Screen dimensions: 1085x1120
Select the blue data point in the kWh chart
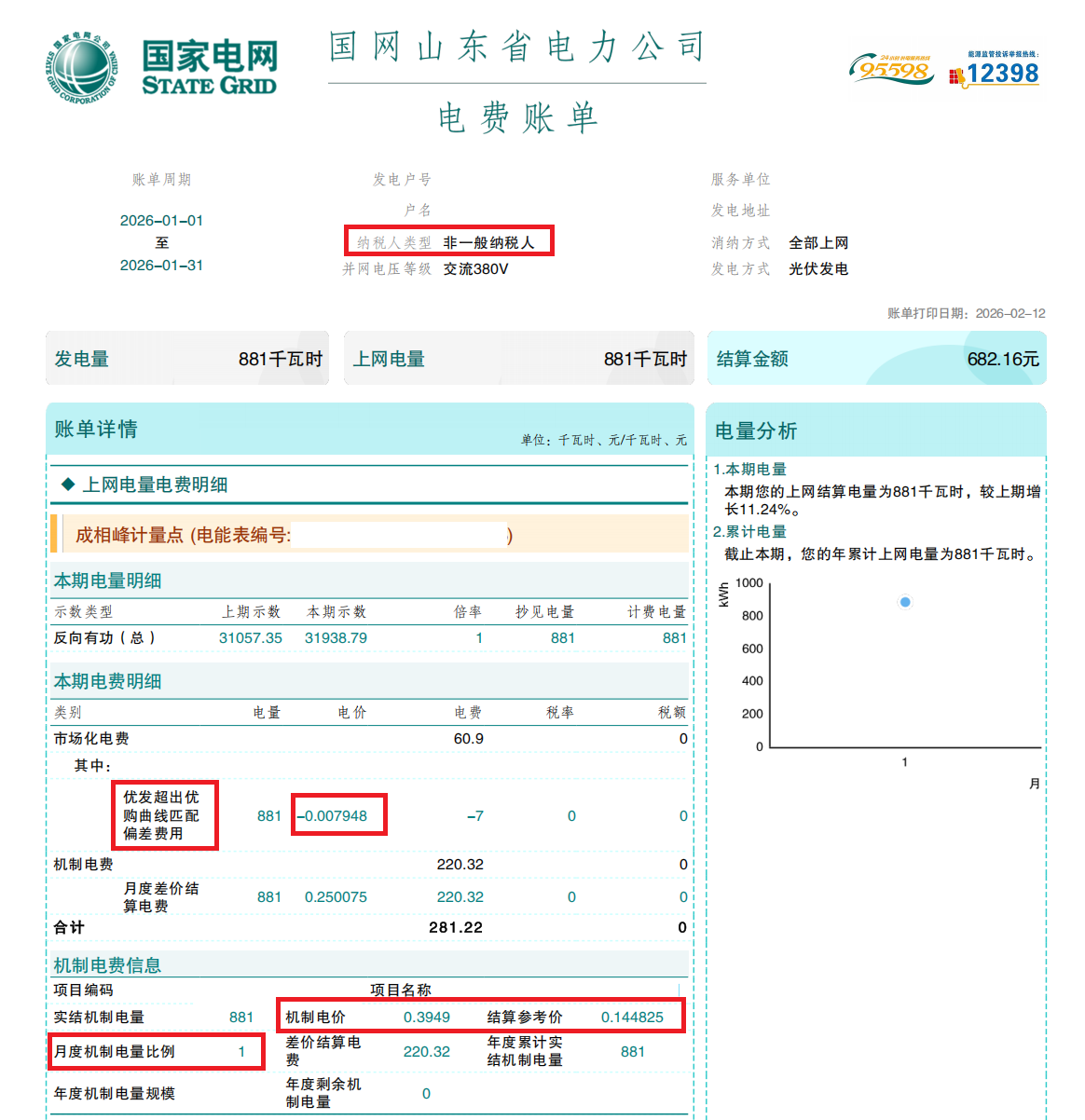(904, 601)
